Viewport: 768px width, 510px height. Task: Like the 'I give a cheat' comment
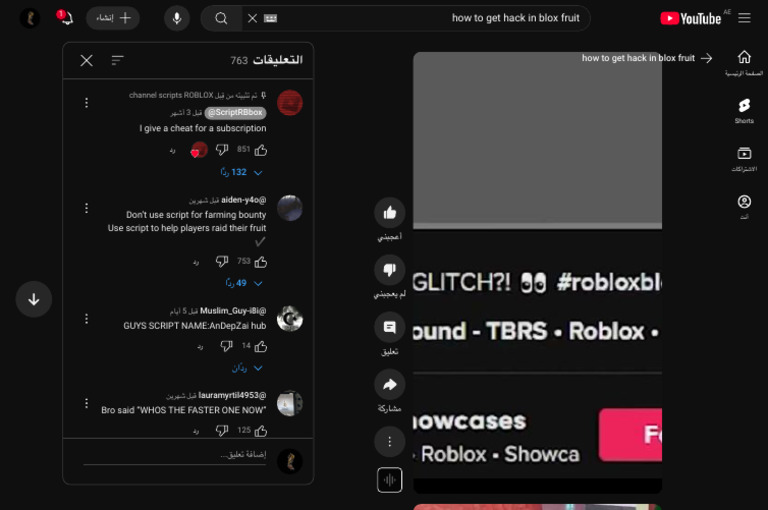(x=261, y=150)
